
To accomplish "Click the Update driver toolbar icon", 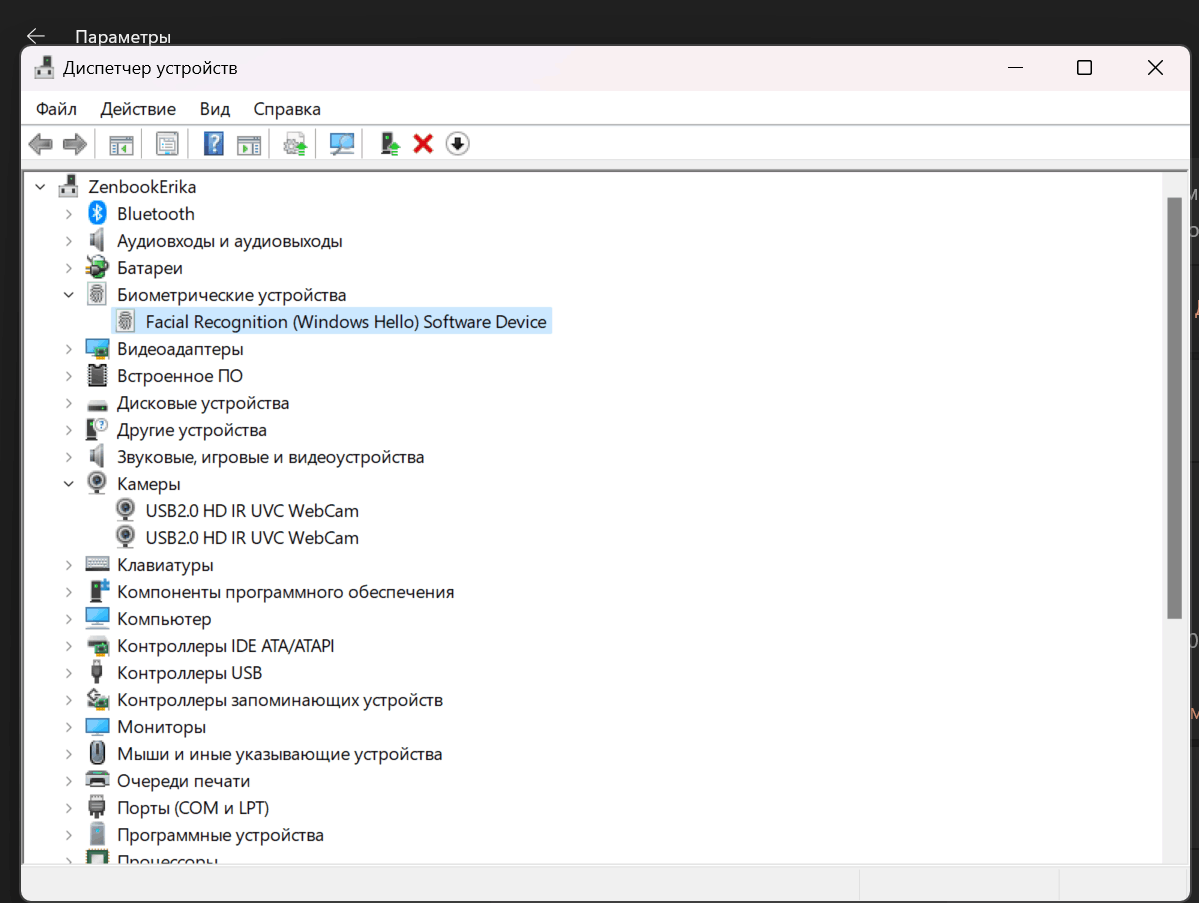I will (x=295, y=144).
